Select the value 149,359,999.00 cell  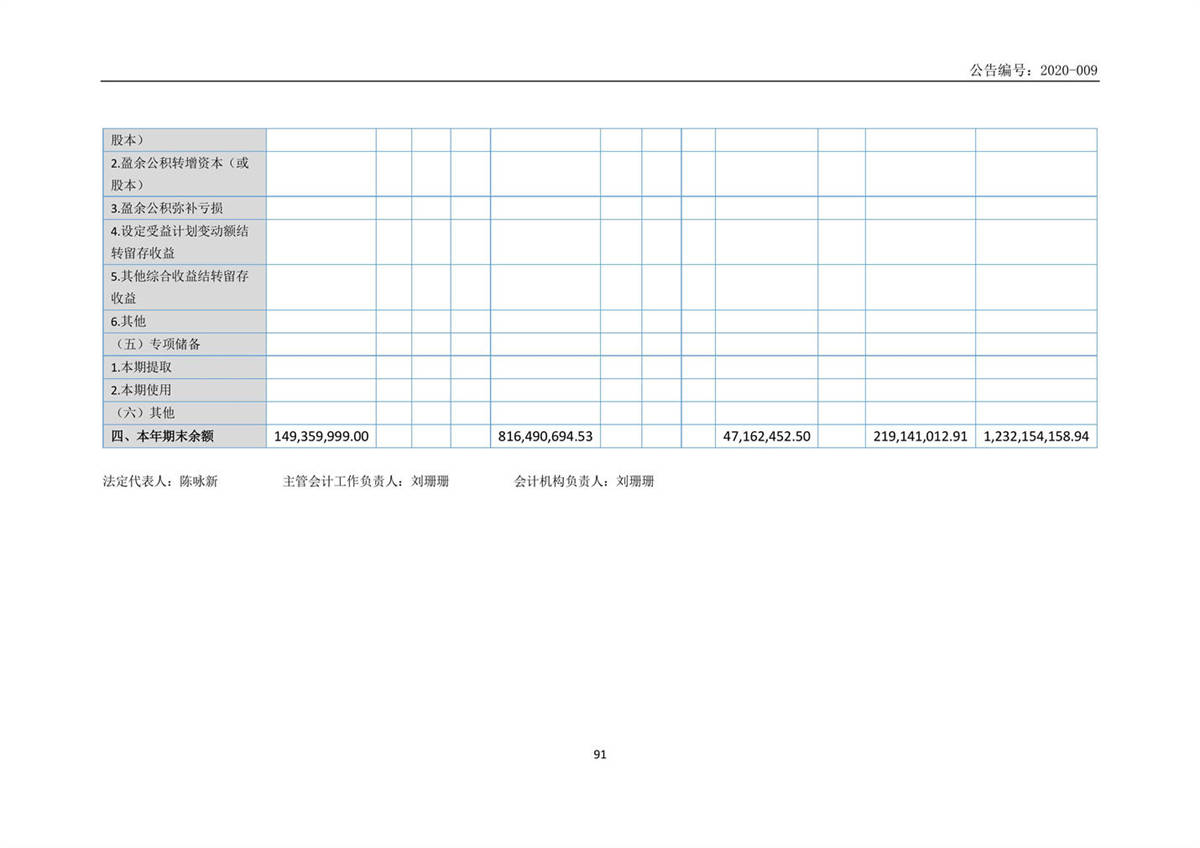coord(321,436)
